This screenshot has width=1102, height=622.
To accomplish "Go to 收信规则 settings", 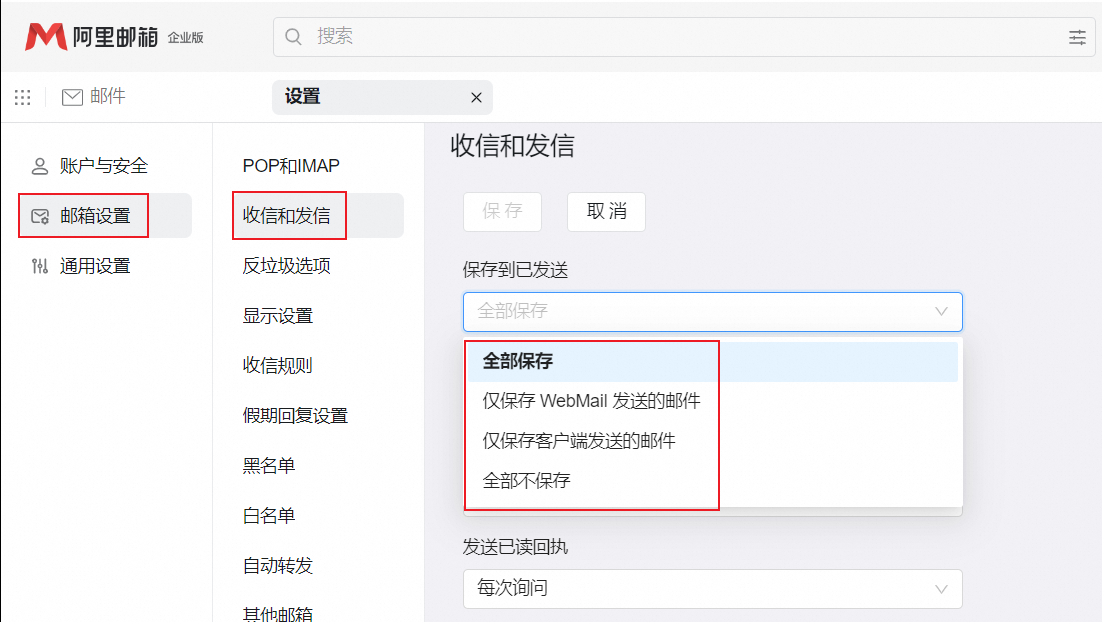I will pos(277,366).
